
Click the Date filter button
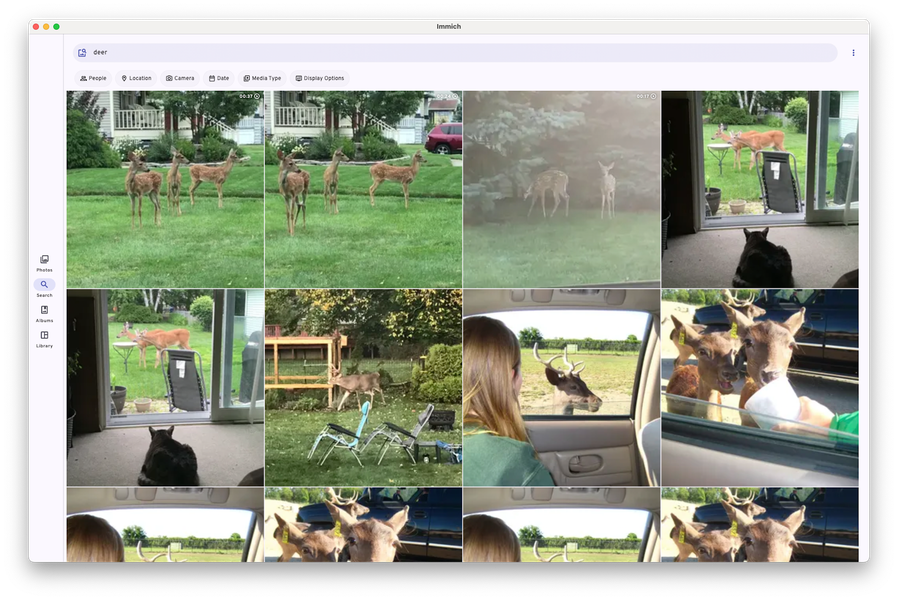point(218,78)
